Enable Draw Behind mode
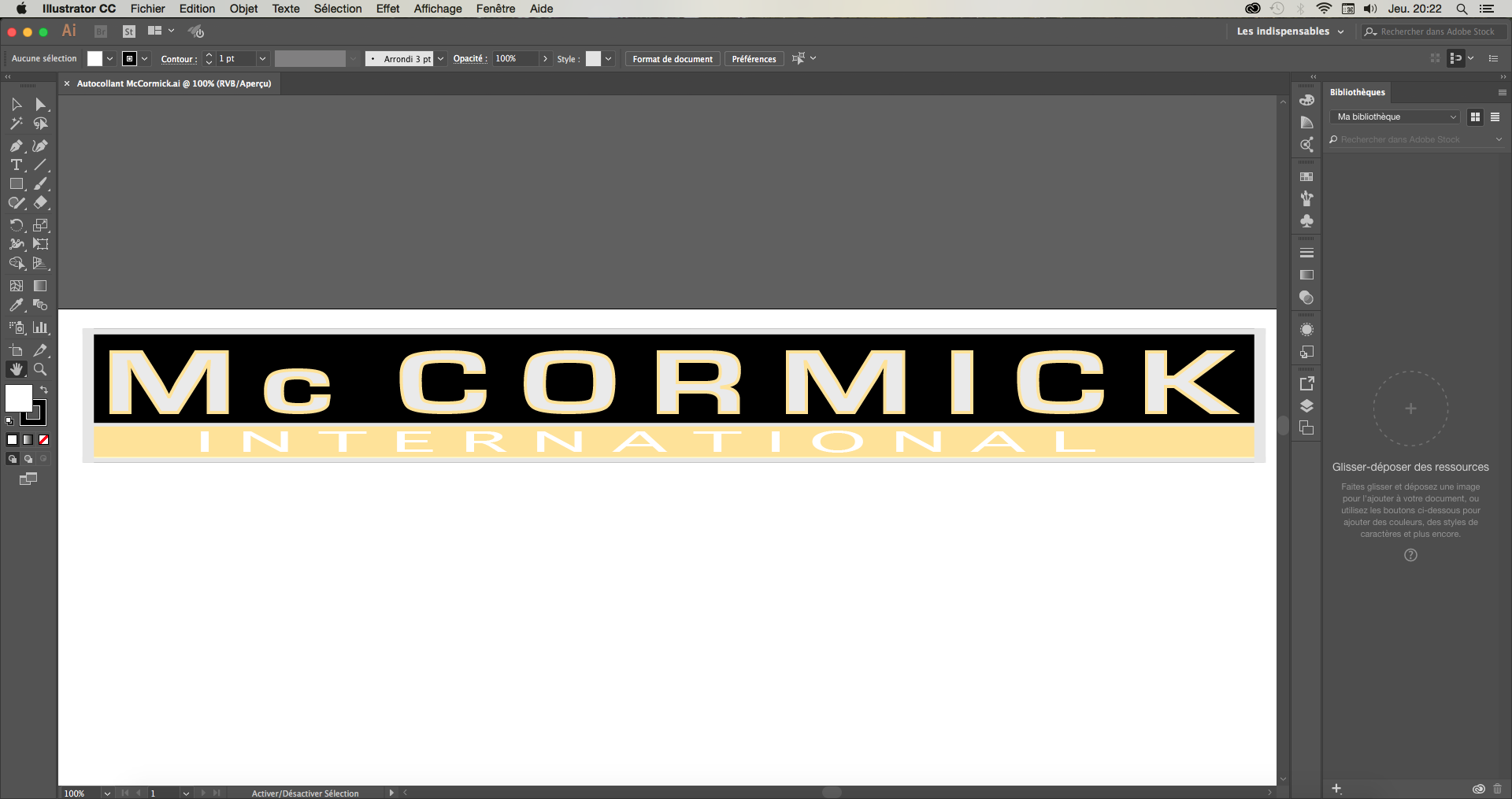This screenshot has width=1512, height=799. click(x=28, y=459)
